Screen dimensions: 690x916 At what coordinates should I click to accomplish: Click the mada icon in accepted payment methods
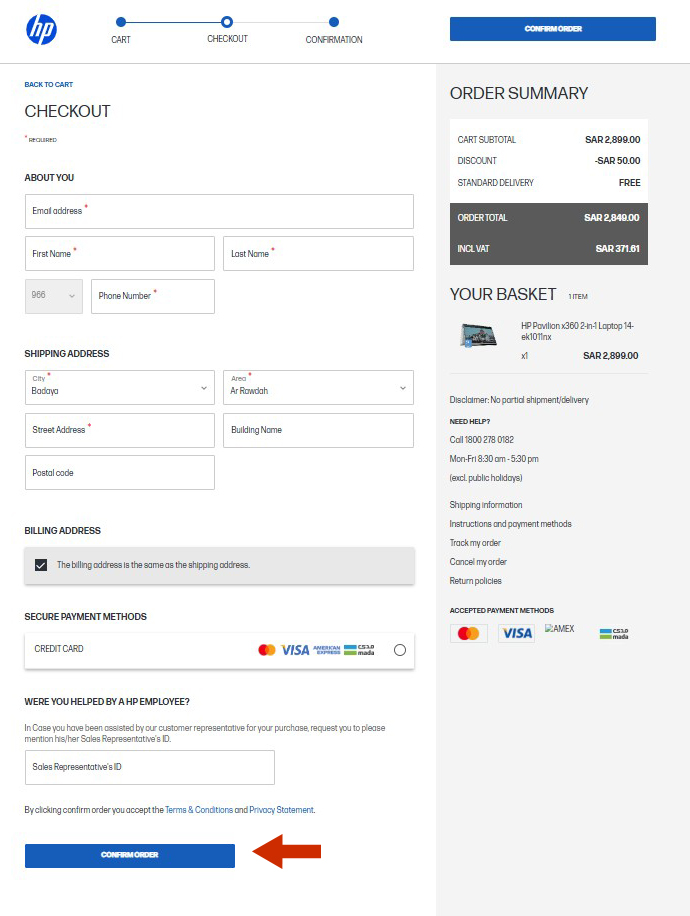pos(614,633)
